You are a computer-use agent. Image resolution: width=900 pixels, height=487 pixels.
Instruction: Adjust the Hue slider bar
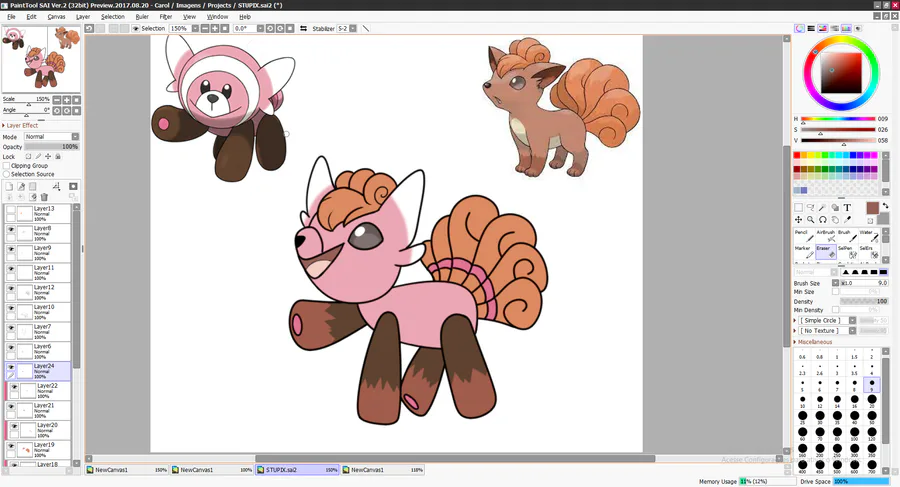point(838,119)
